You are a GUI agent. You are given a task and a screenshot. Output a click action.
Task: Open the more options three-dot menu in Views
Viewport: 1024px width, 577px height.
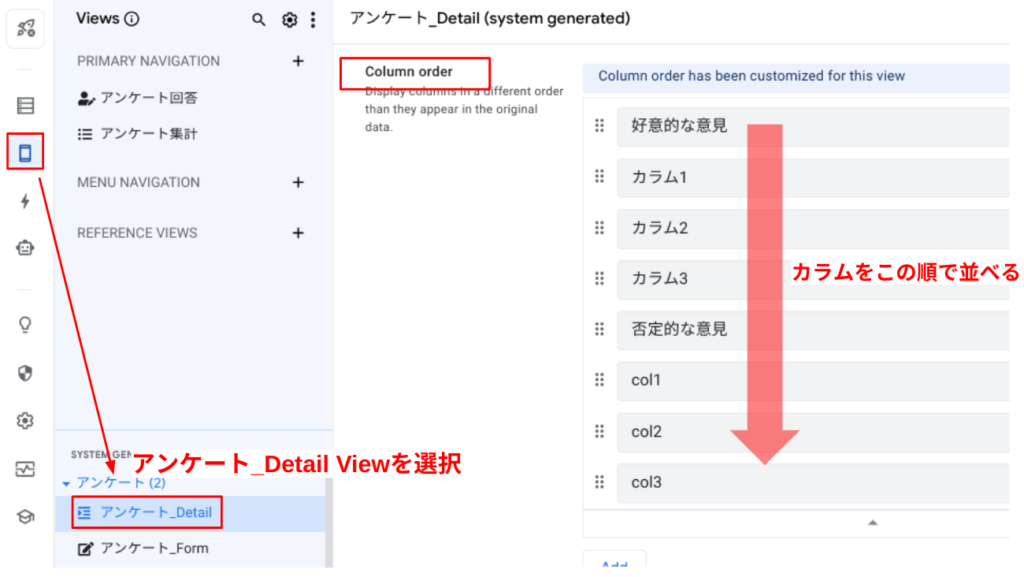pyautogui.click(x=313, y=19)
